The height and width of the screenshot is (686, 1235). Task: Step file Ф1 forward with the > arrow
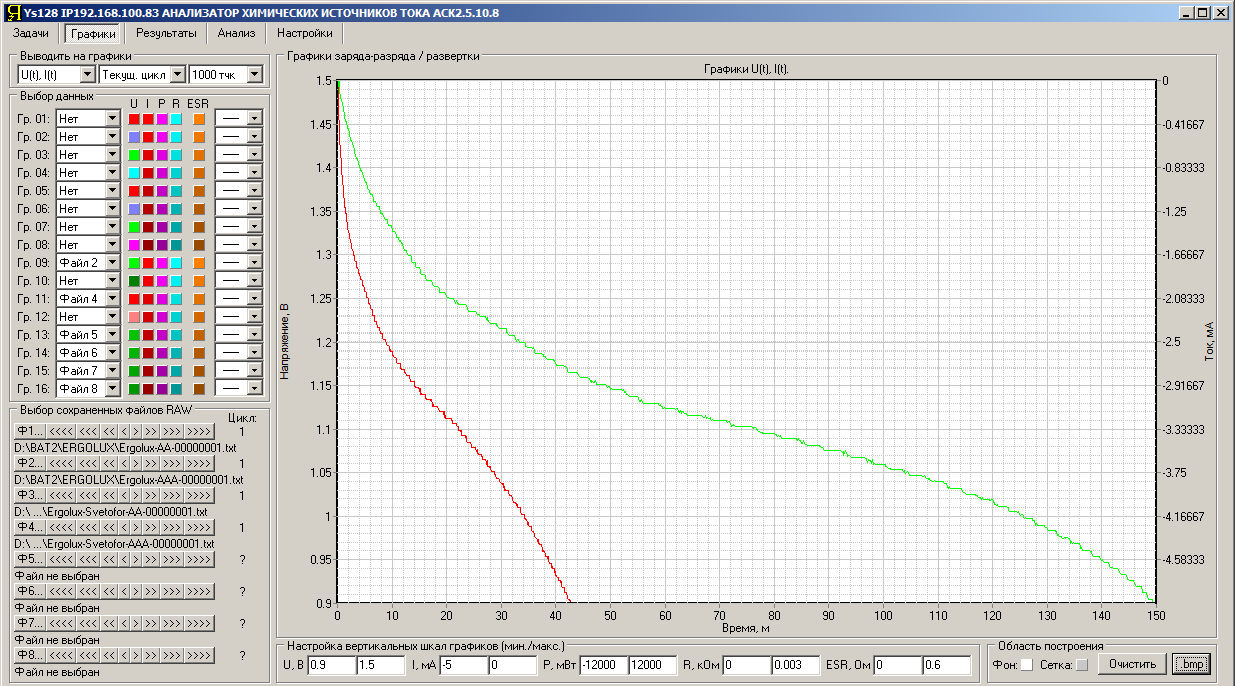pyautogui.click(x=136, y=431)
